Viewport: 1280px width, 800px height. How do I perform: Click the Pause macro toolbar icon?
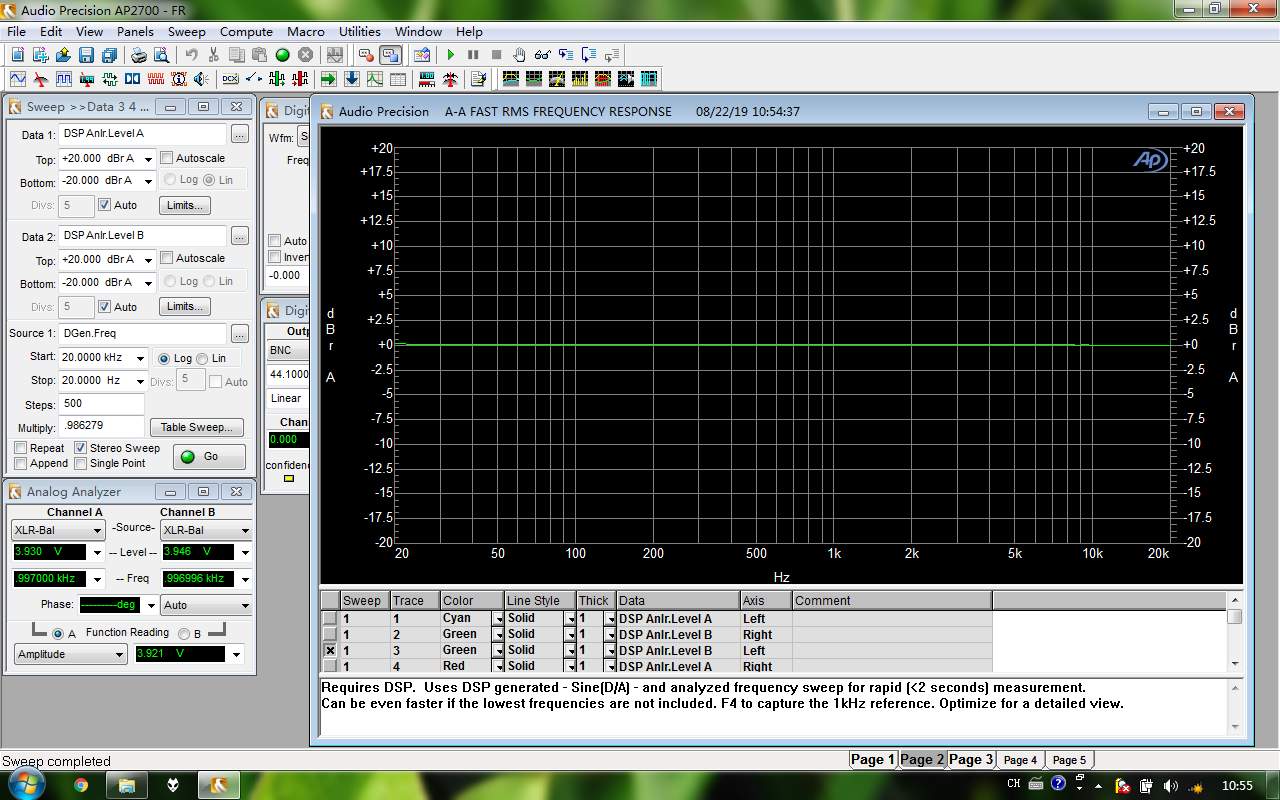point(473,55)
